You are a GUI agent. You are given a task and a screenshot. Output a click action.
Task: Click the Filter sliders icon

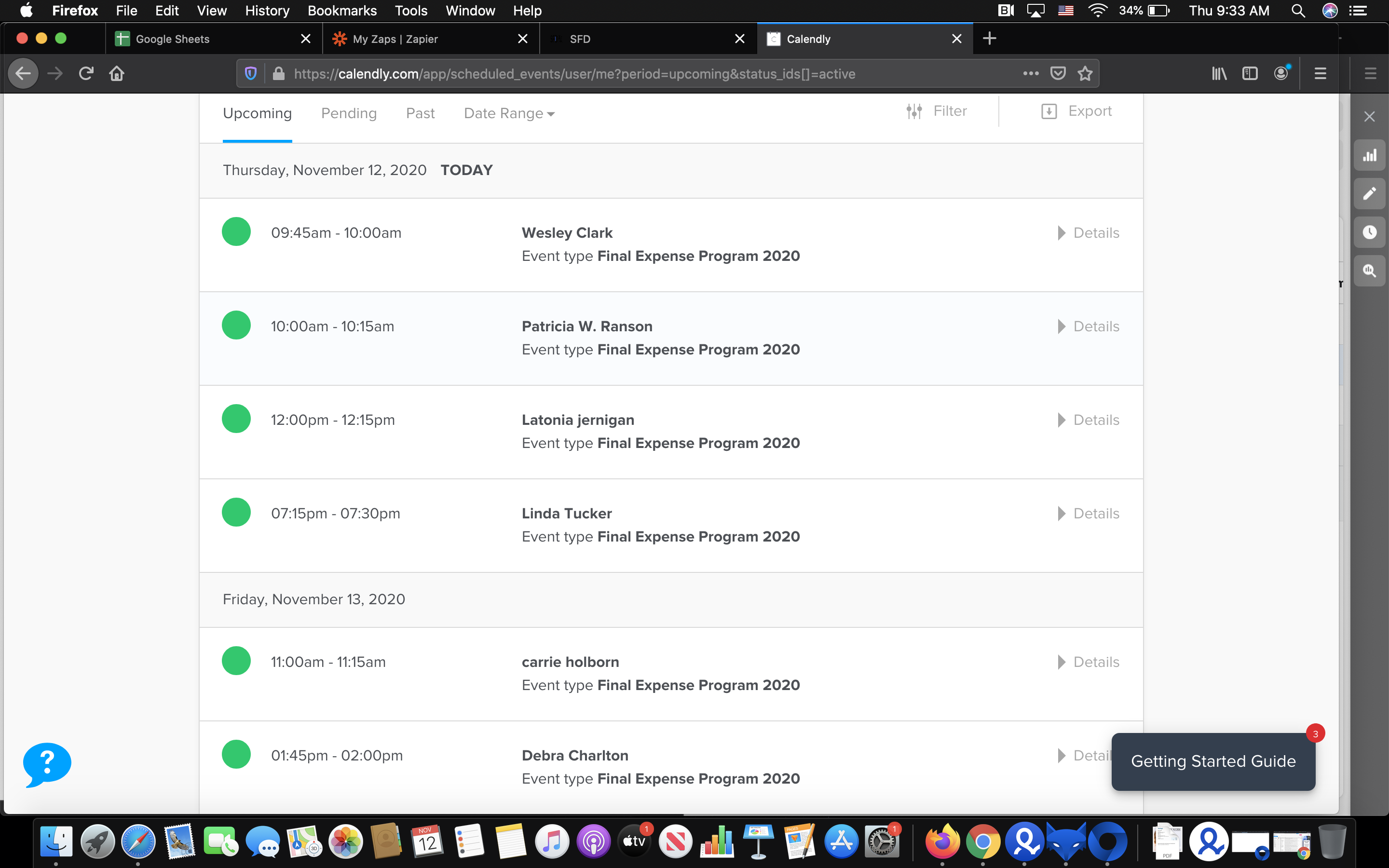[914, 111]
